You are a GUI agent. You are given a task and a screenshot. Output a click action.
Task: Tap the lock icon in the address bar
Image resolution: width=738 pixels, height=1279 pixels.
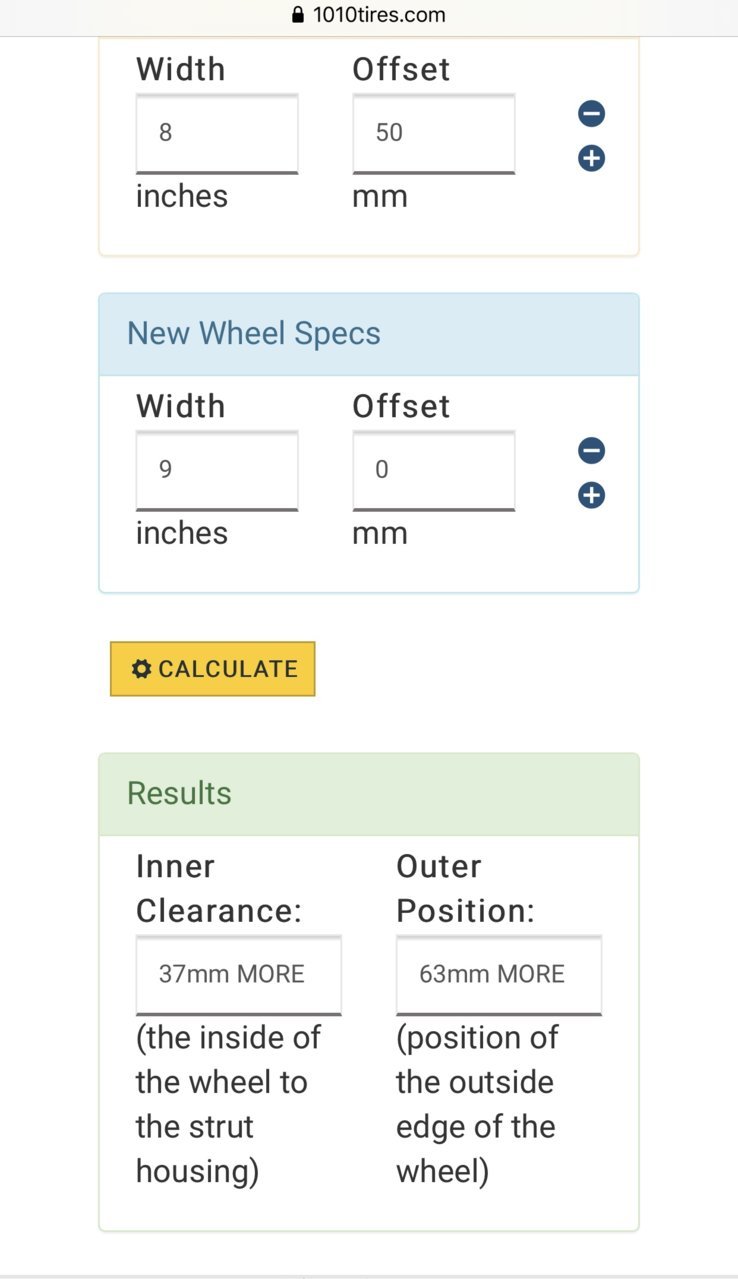click(x=297, y=15)
